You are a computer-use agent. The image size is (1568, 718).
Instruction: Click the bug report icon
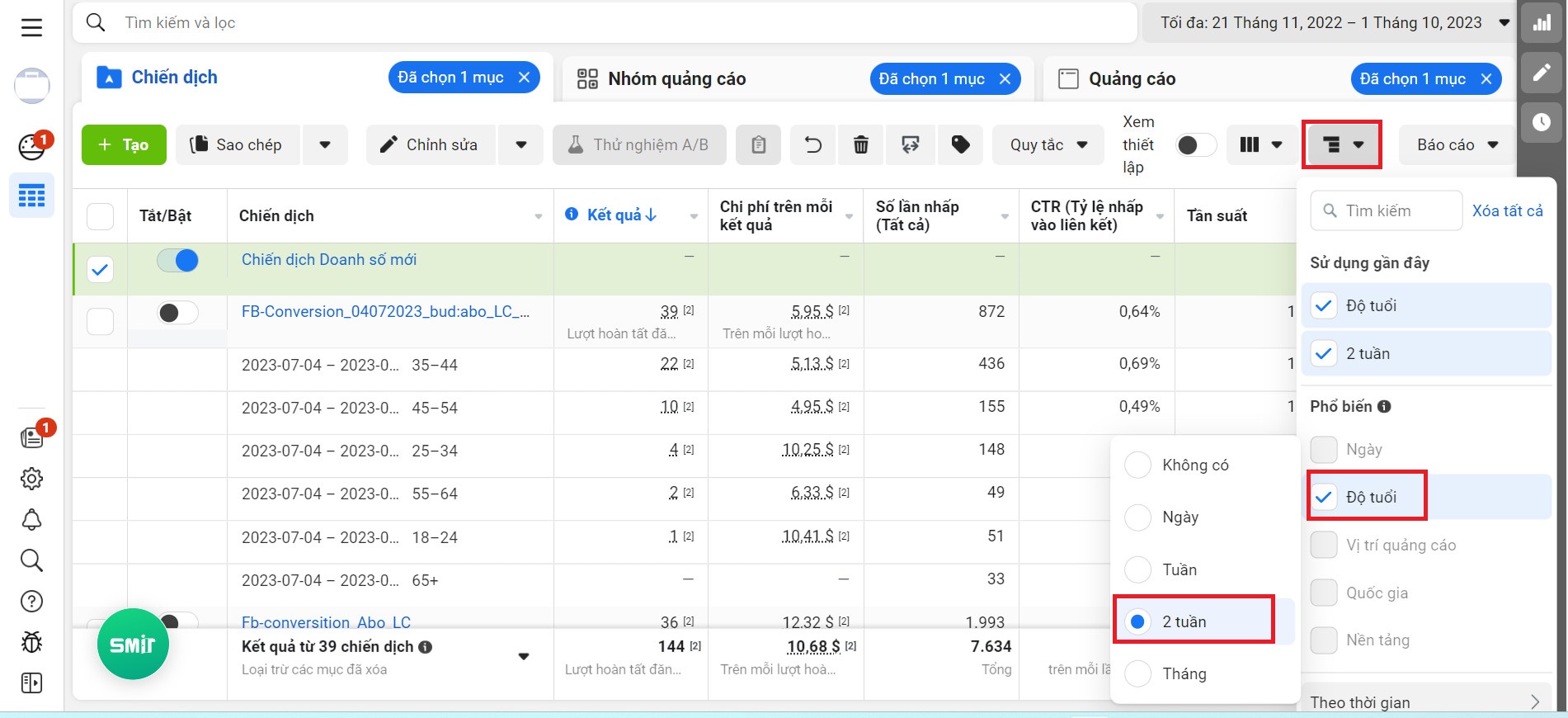[31, 642]
